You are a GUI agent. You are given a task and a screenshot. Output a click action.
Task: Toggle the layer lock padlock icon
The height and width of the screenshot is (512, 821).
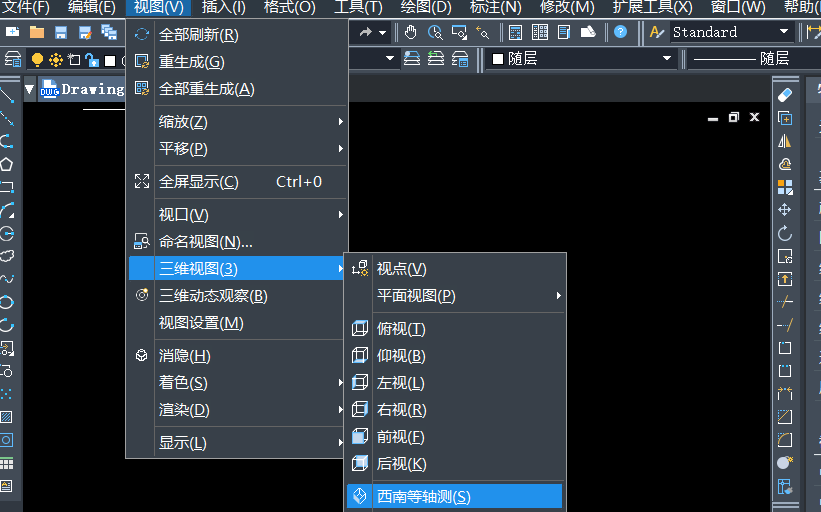[92, 60]
